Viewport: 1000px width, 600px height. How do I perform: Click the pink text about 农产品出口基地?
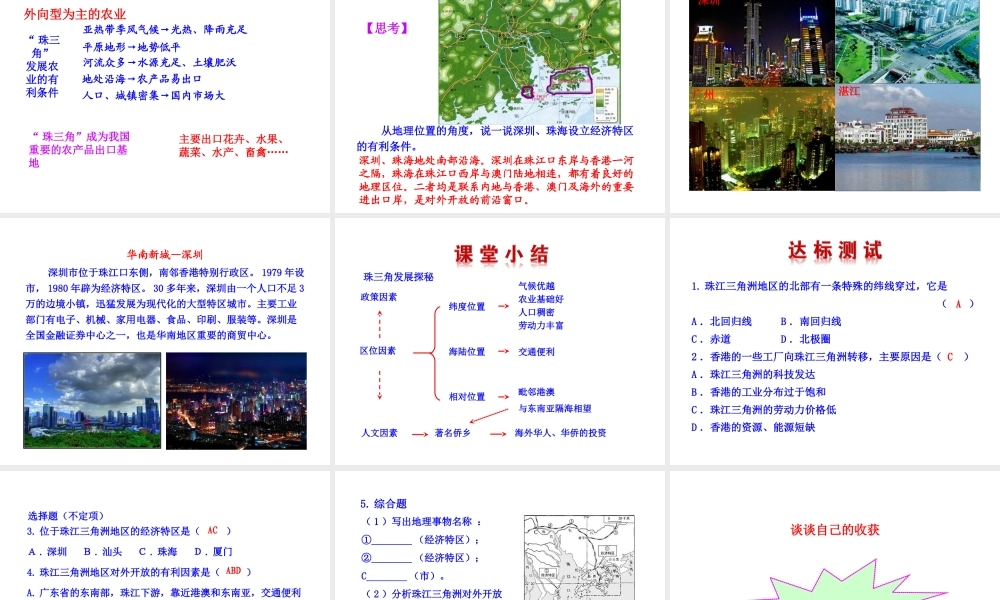point(79,149)
